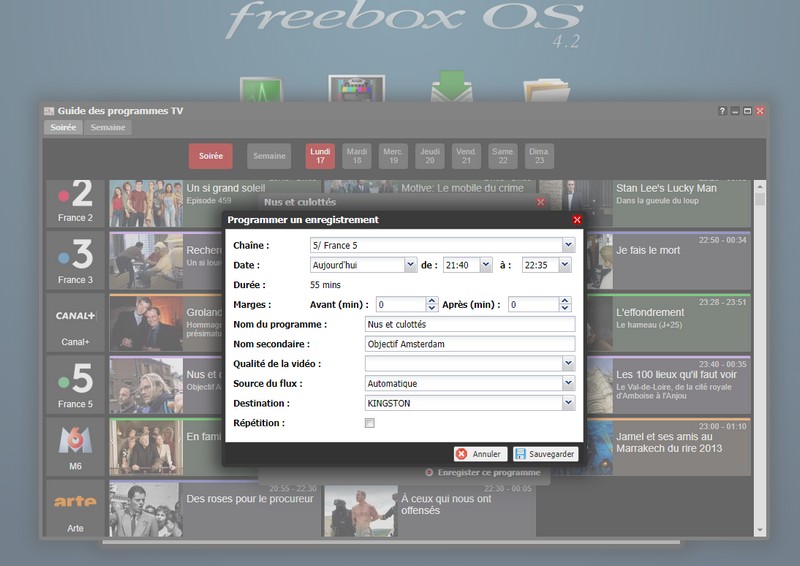Switch to the Semaine tab
Image resolution: width=800 pixels, height=566 pixels.
pyautogui.click(x=108, y=128)
